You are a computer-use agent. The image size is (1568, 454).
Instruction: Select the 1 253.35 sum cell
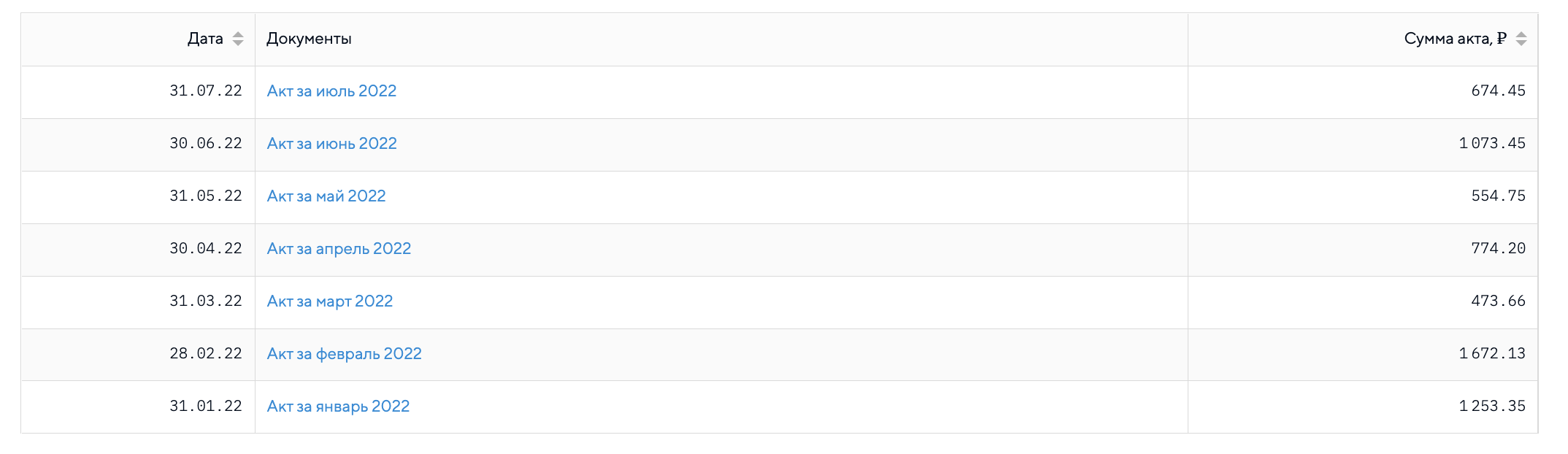pos(1492,407)
